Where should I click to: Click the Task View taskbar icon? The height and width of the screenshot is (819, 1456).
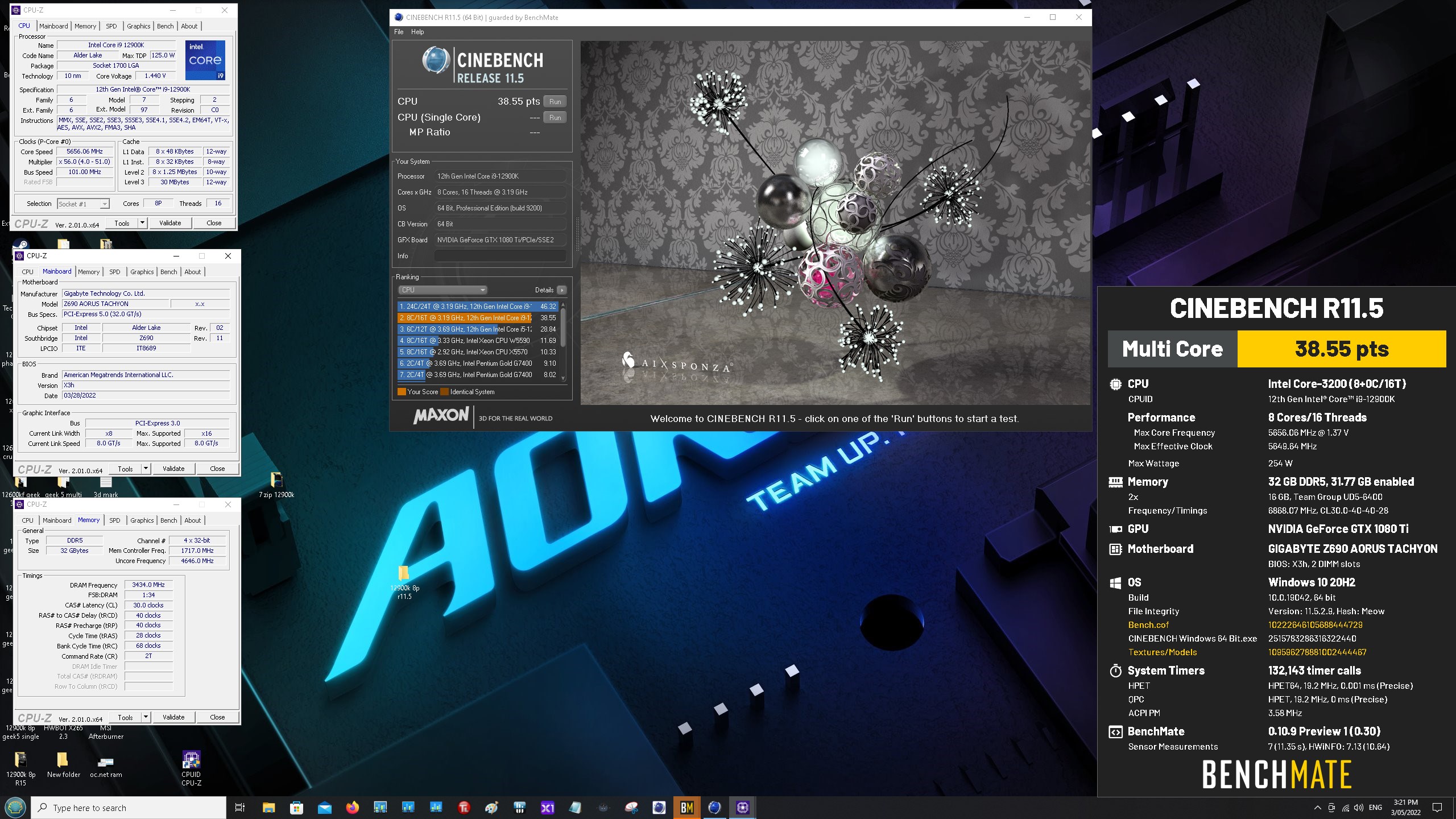pyautogui.click(x=240, y=807)
